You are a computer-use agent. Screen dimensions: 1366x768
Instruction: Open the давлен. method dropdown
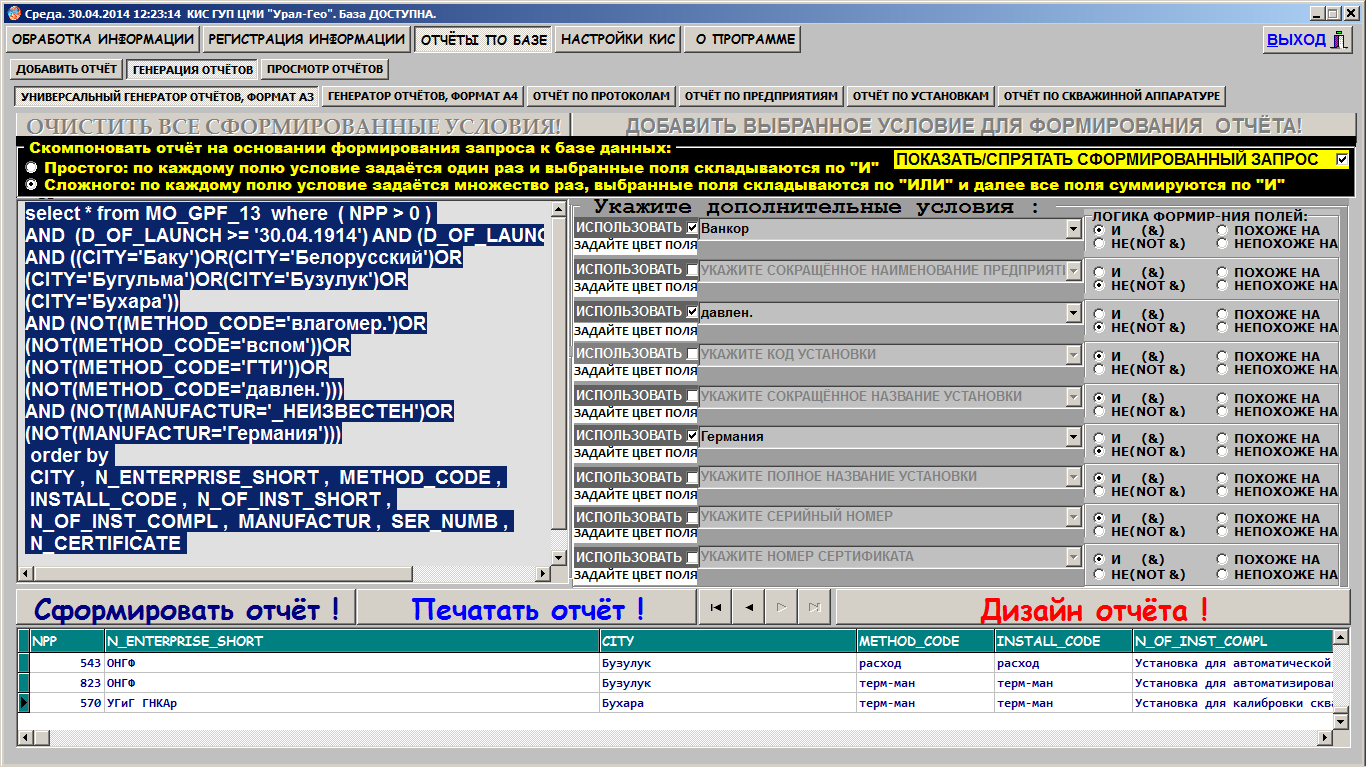point(1074,313)
